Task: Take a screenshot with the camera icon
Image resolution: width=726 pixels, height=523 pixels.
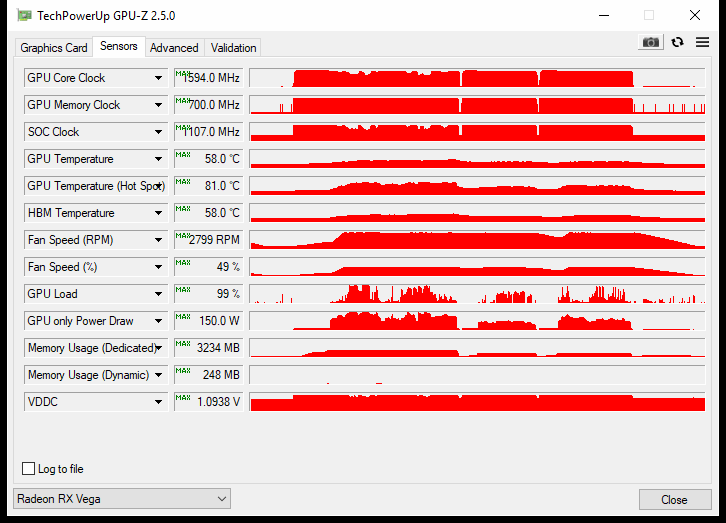Action: (x=651, y=43)
